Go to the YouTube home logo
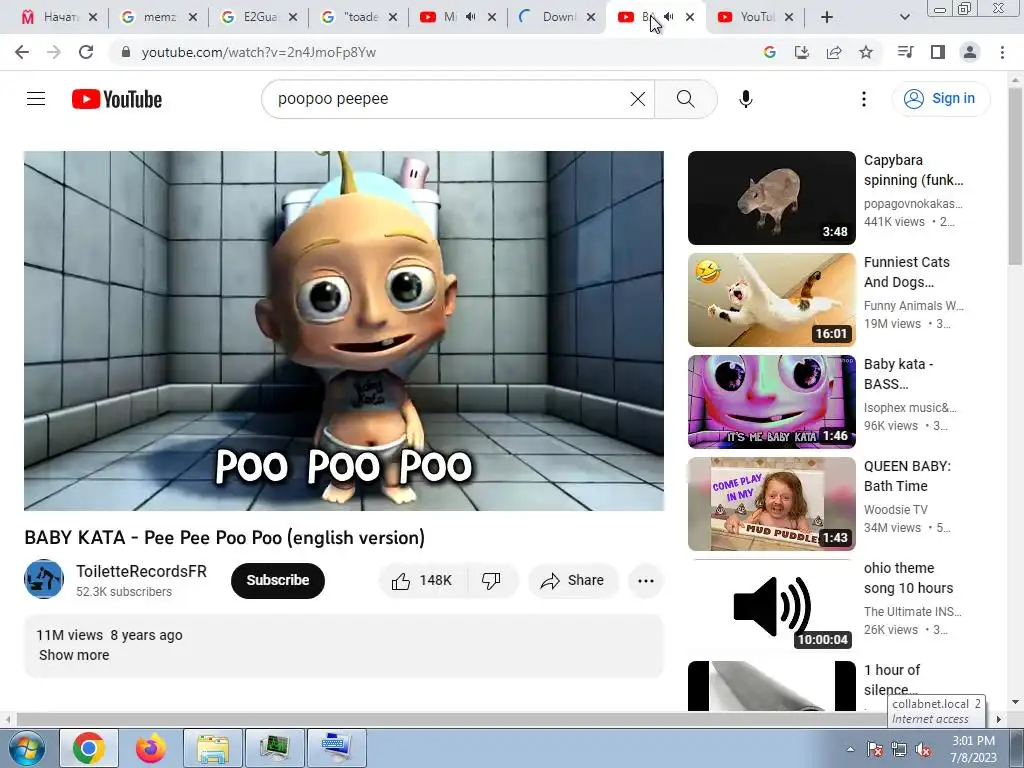 tap(117, 99)
